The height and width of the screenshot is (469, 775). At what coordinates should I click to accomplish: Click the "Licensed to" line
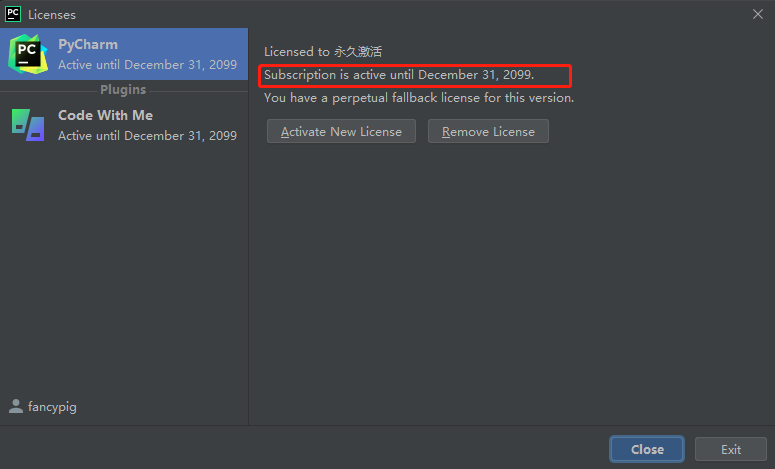(323, 51)
